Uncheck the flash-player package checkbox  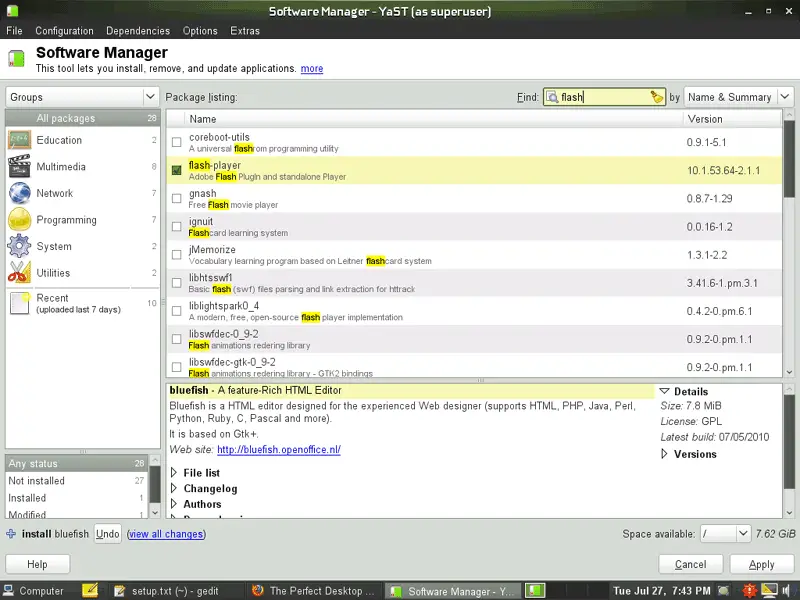click(x=177, y=170)
